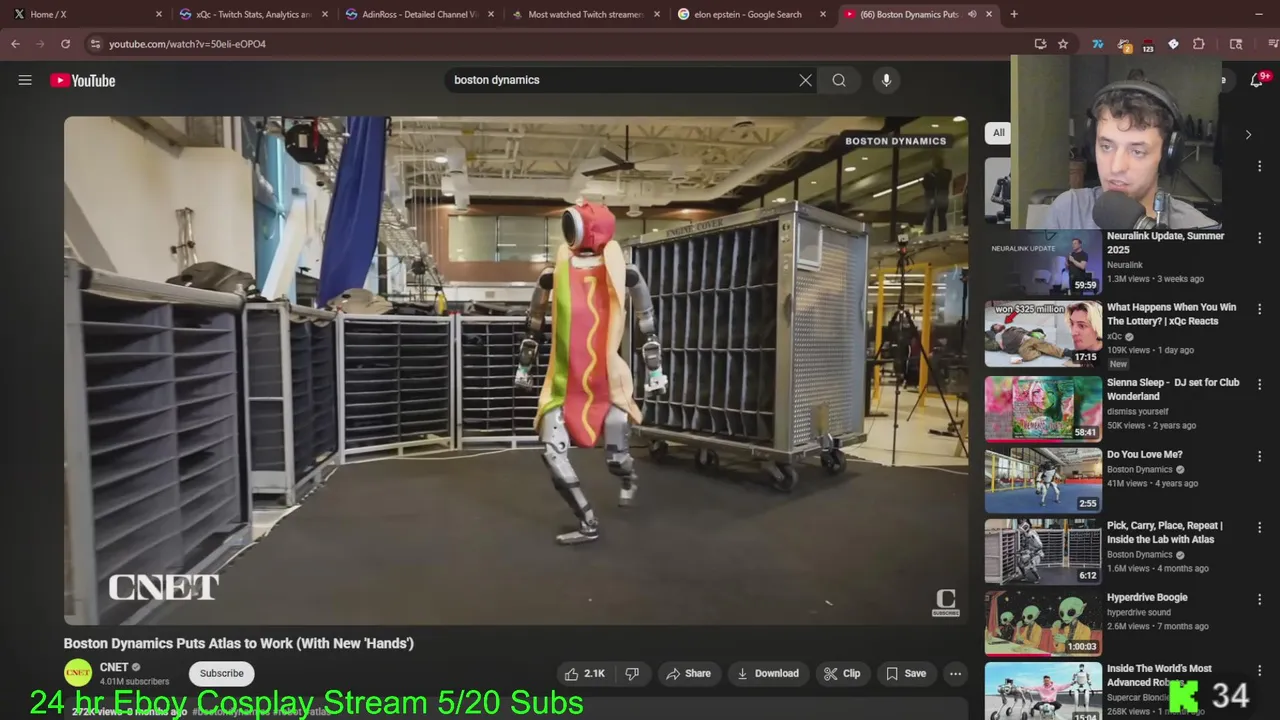Open the Sienna Sleep DJ set thumbnail

[x=1043, y=409]
